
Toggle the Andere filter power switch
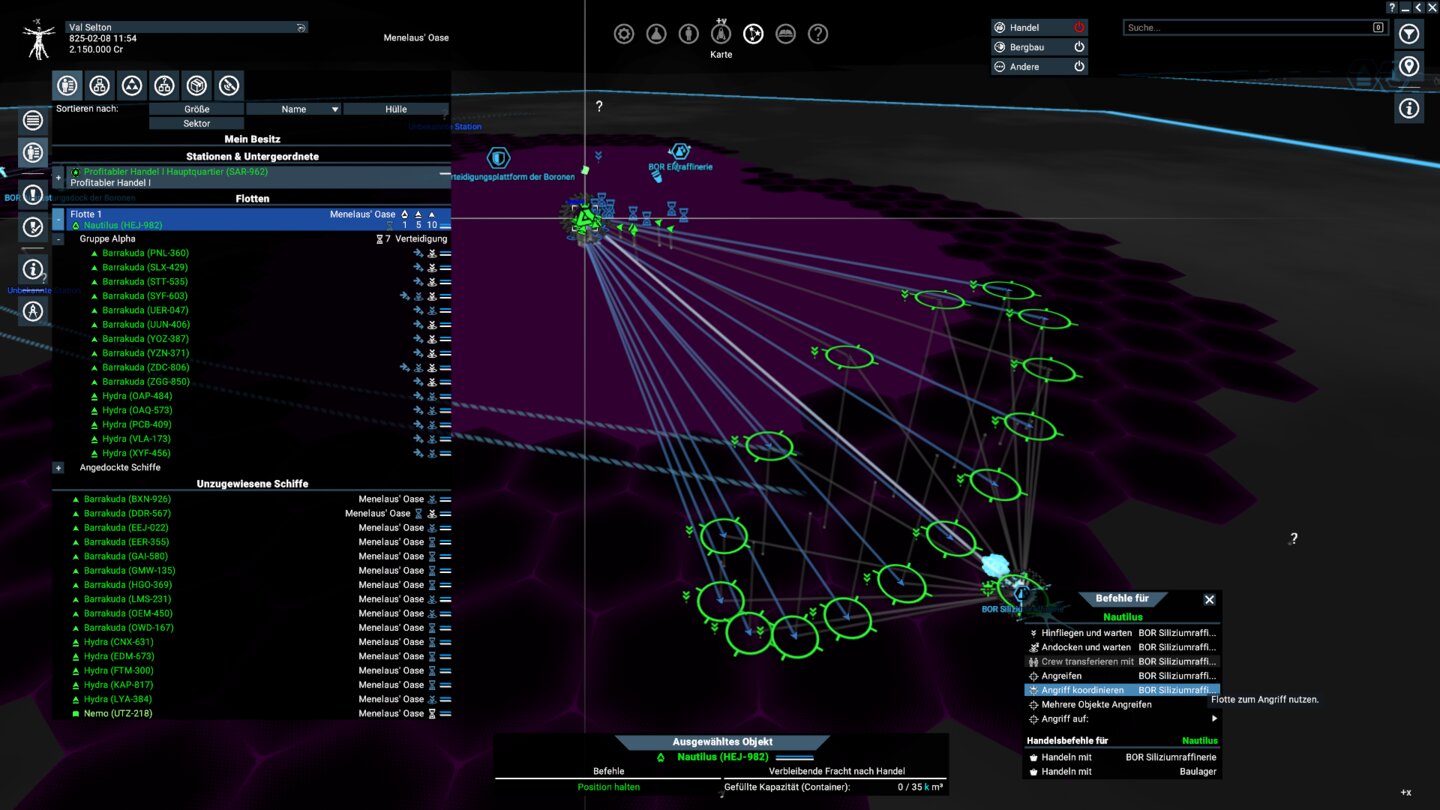(x=1079, y=67)
